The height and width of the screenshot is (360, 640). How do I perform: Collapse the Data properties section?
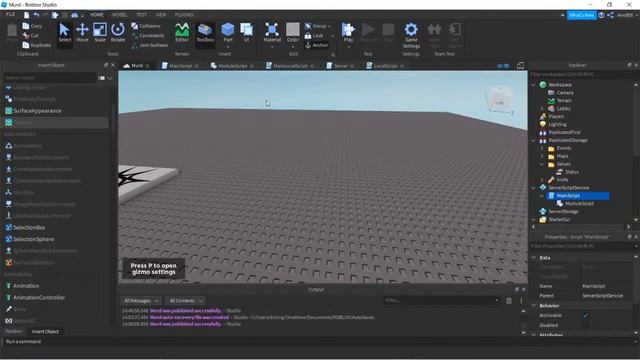tap(533, 258)
